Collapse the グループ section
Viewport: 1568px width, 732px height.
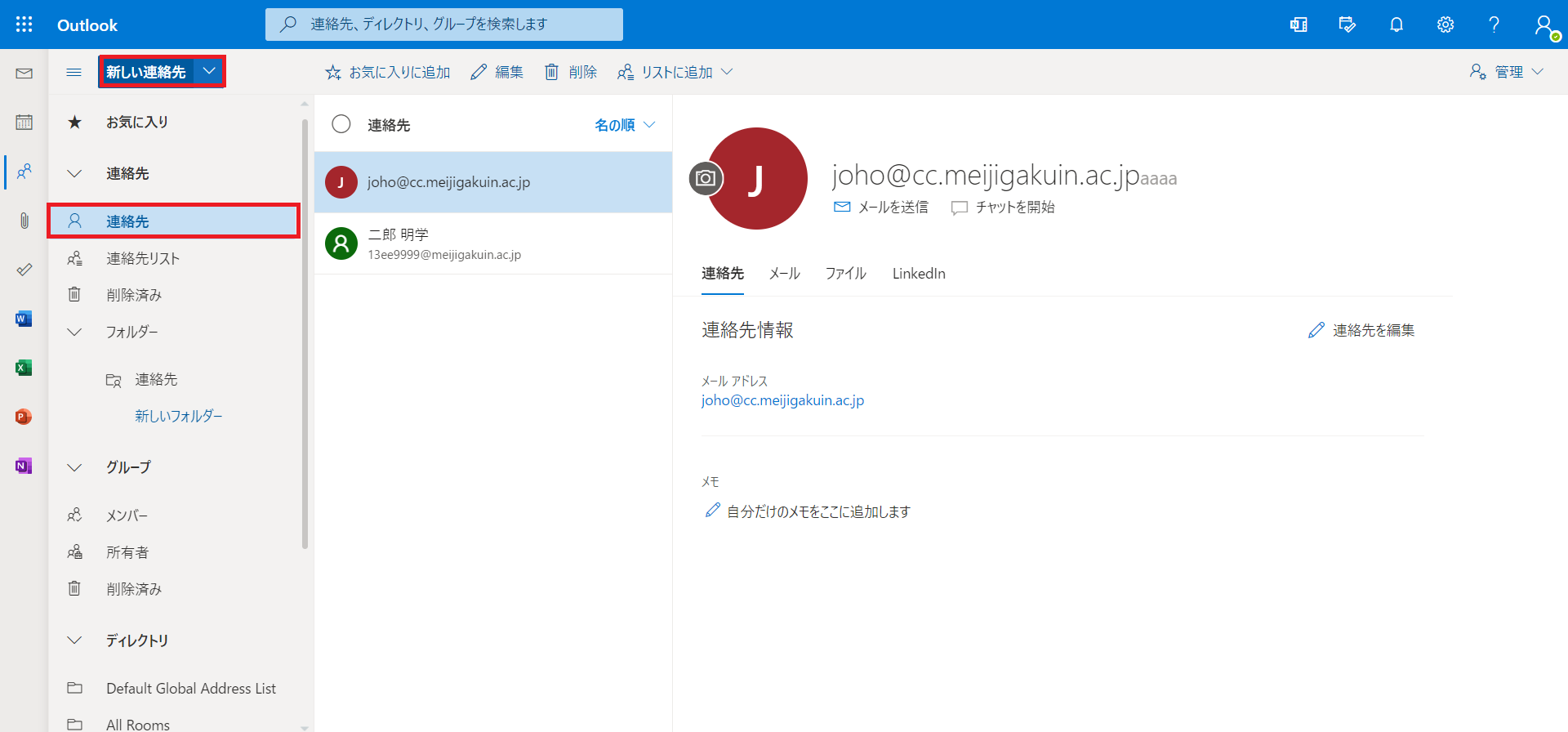[x=74, y=467]
